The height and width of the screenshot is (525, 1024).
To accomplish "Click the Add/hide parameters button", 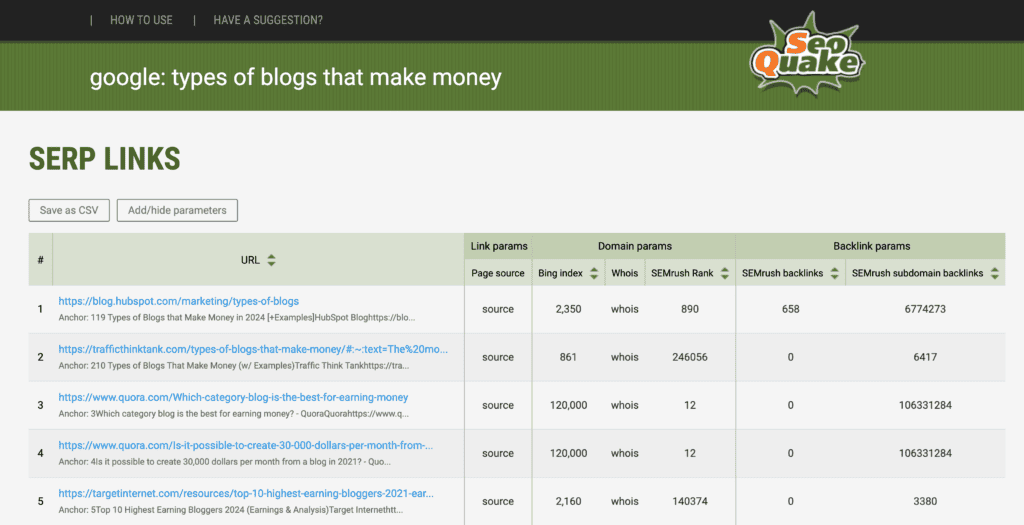I will [x=177, y=210].
